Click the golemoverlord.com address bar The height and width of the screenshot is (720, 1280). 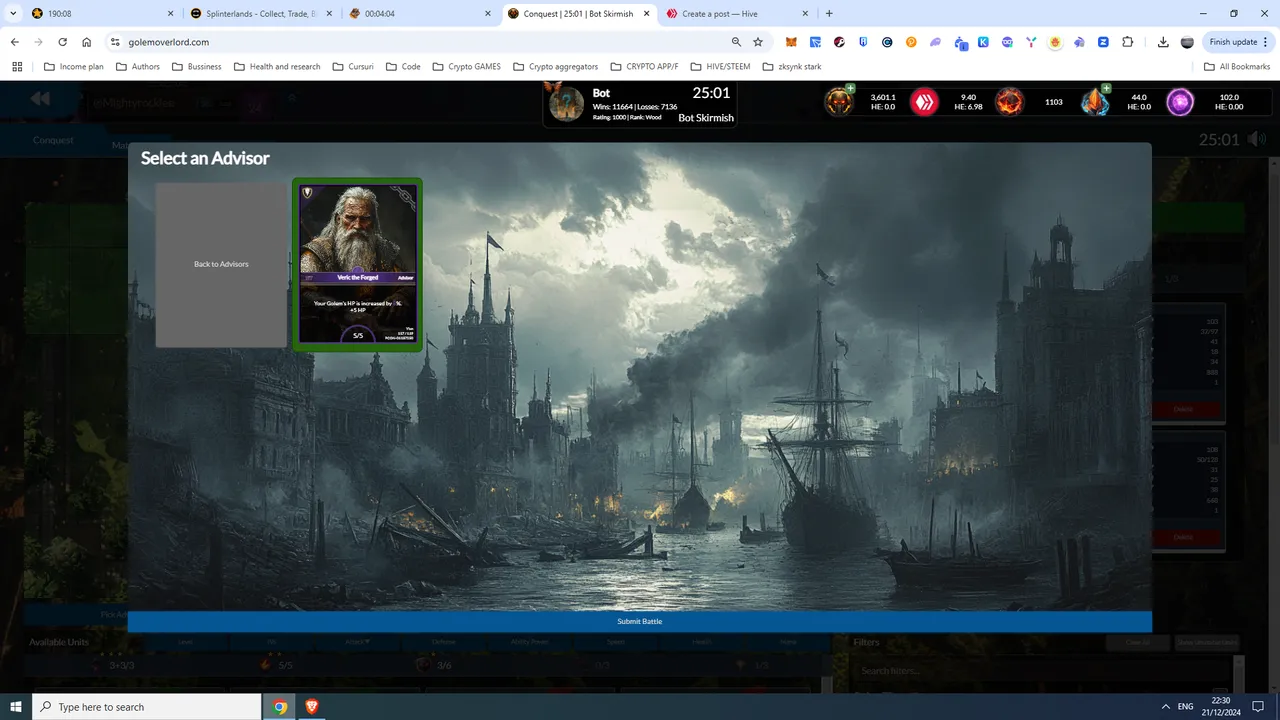(x=420, y=42)
